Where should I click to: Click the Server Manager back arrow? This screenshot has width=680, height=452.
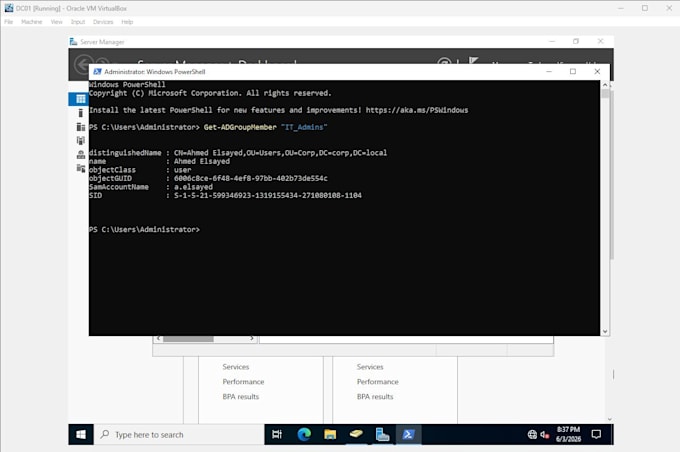[x=82, y=64]
